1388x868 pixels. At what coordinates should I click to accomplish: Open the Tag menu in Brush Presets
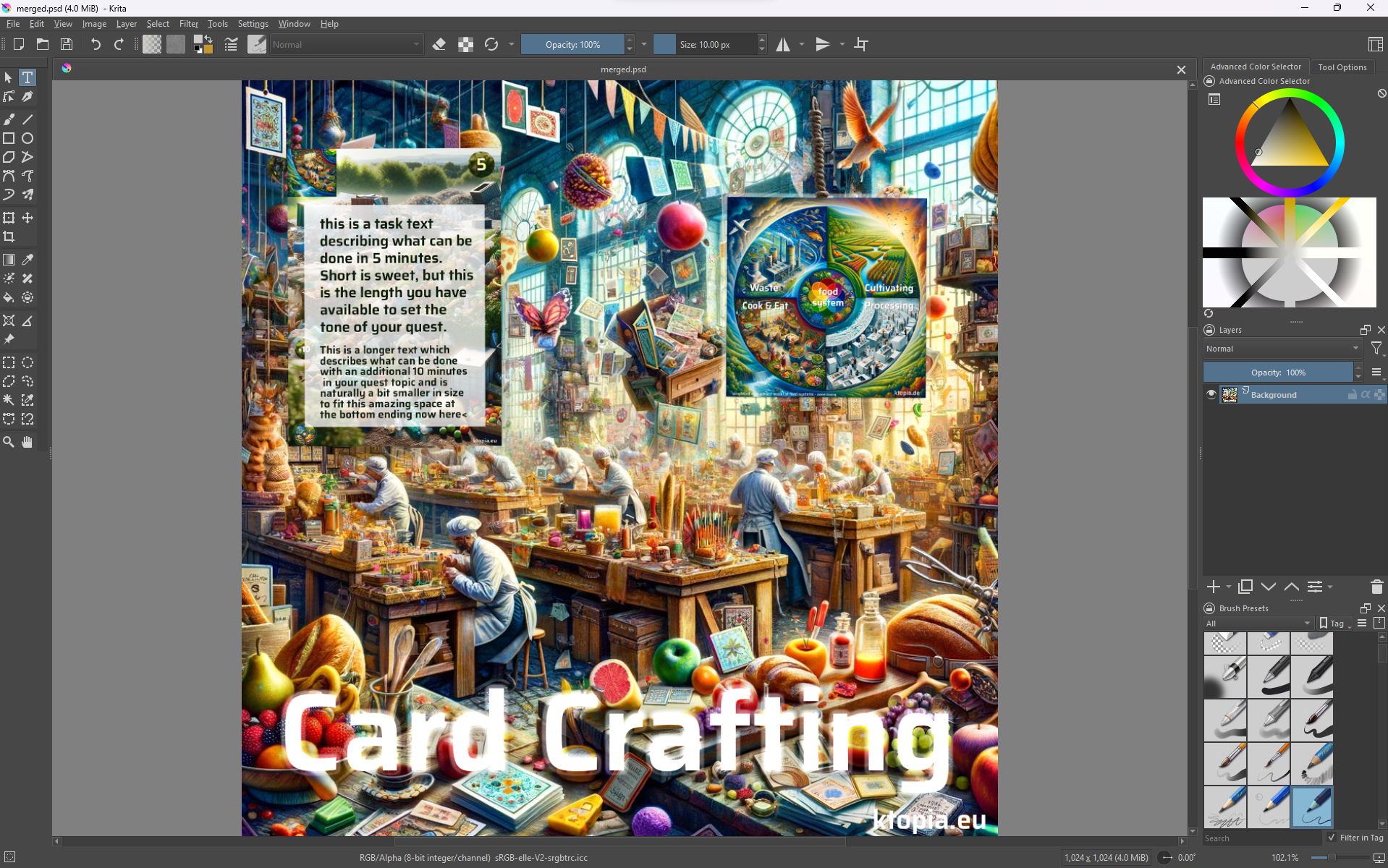(x=1334, y=624)
